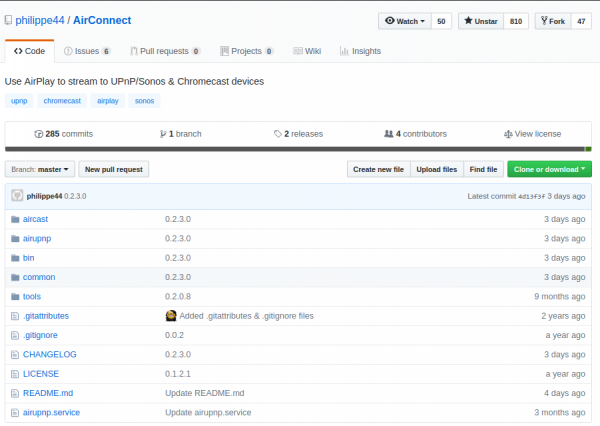The image size is (600, 426).
Task: Expand the Clone or download menu
Action: coord(549,169)
